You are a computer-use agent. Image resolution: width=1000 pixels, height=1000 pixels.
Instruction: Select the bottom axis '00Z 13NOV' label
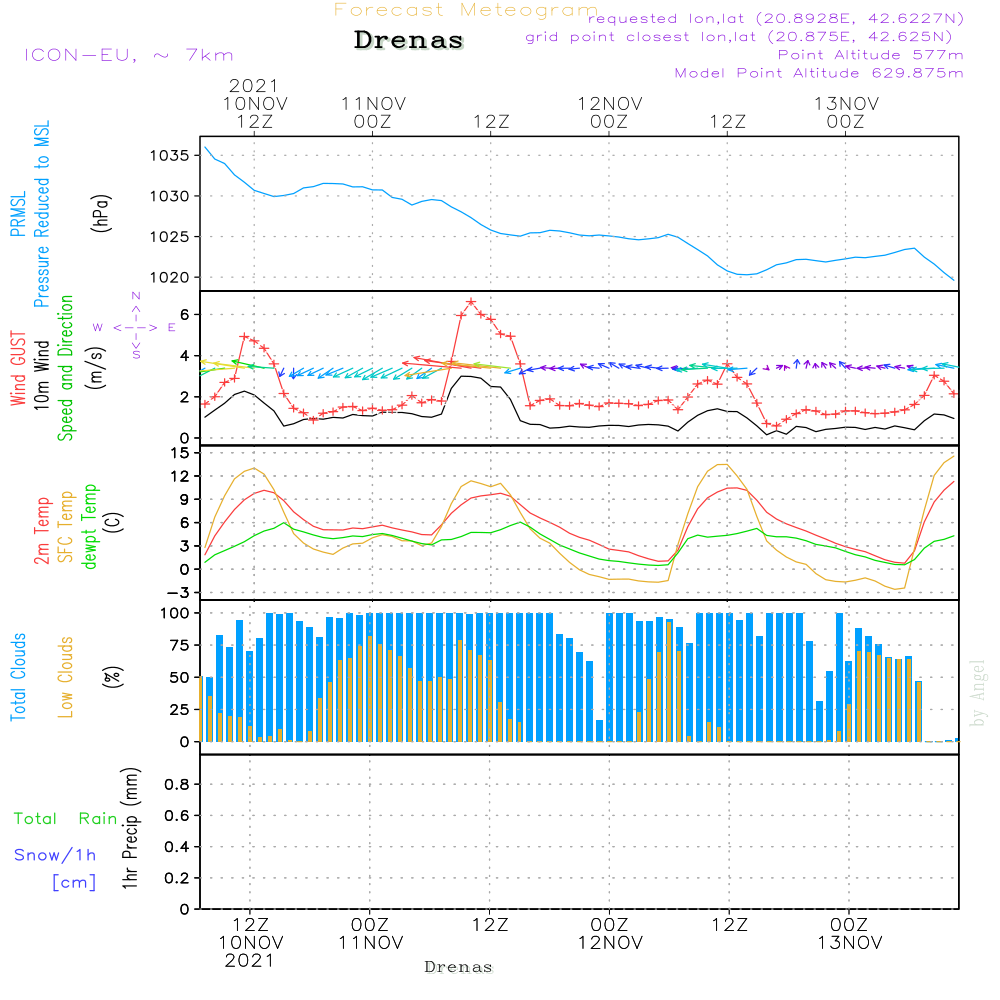click(x=850, y=934)
